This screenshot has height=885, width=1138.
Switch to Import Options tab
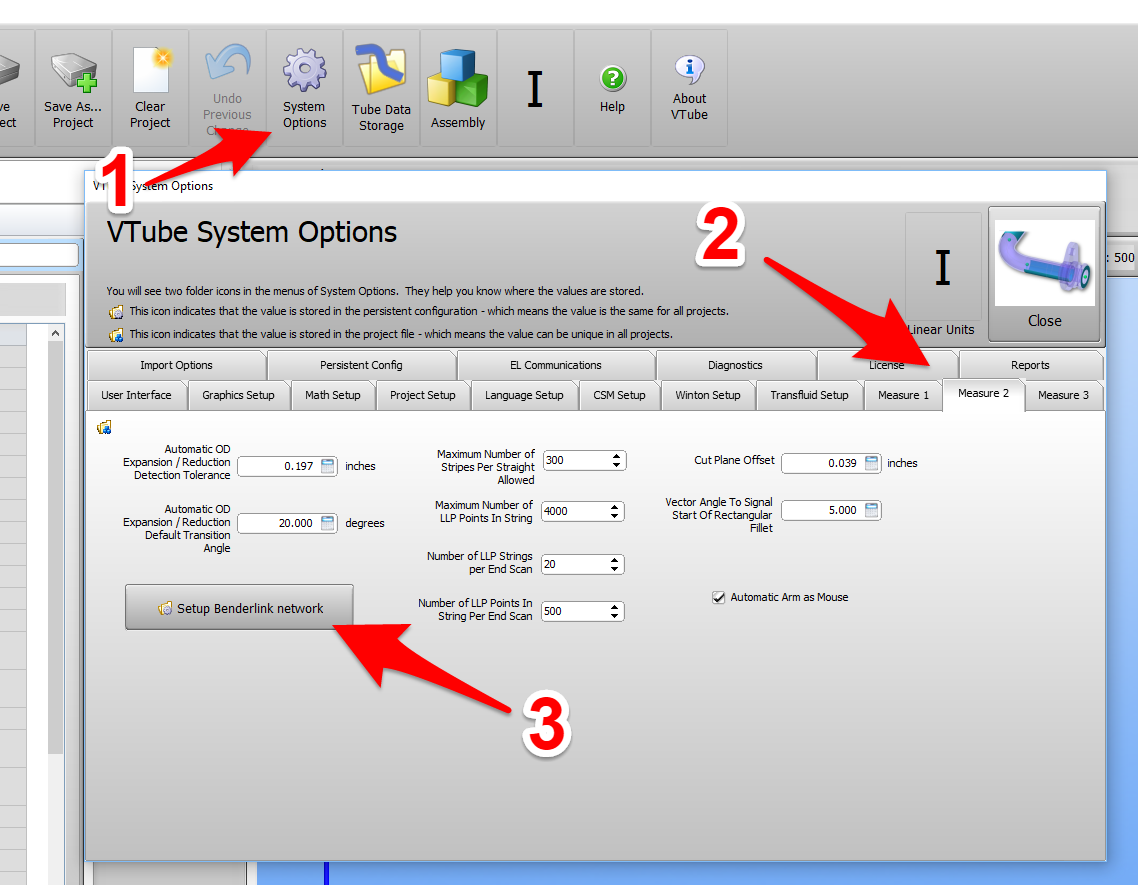pos(176,365)
